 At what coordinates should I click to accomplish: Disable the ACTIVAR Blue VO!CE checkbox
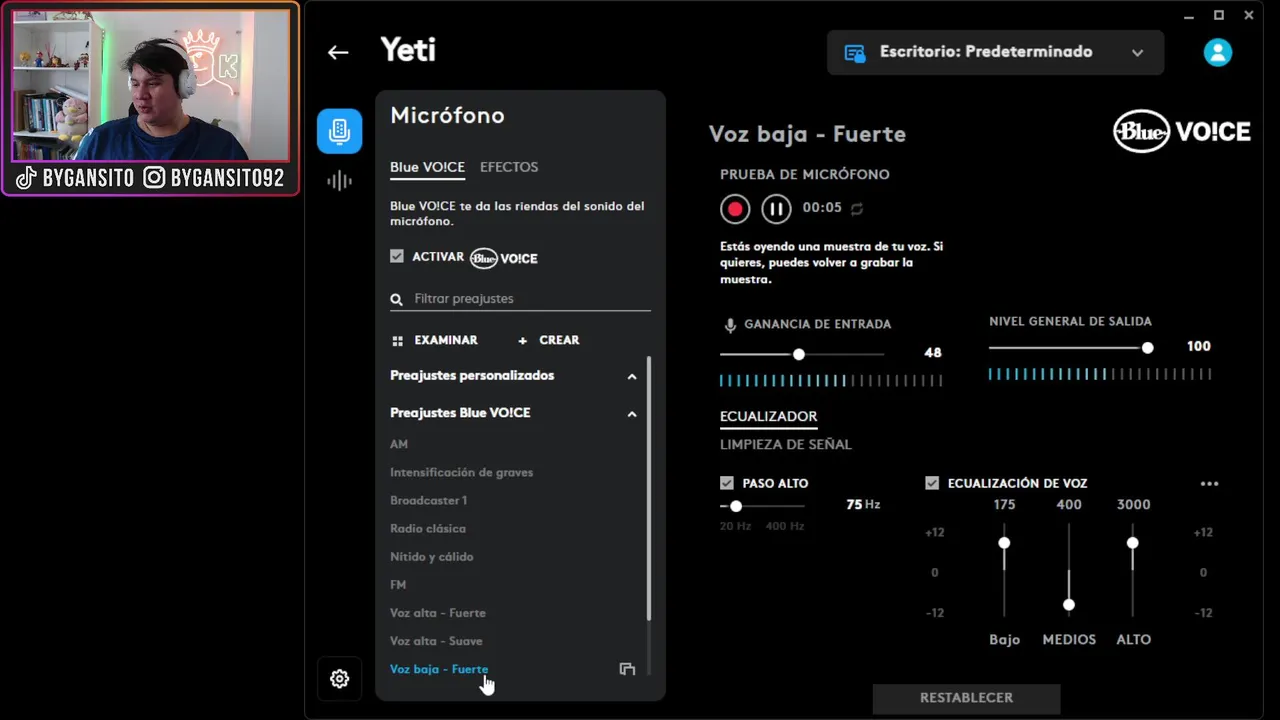tap(397, 257)
